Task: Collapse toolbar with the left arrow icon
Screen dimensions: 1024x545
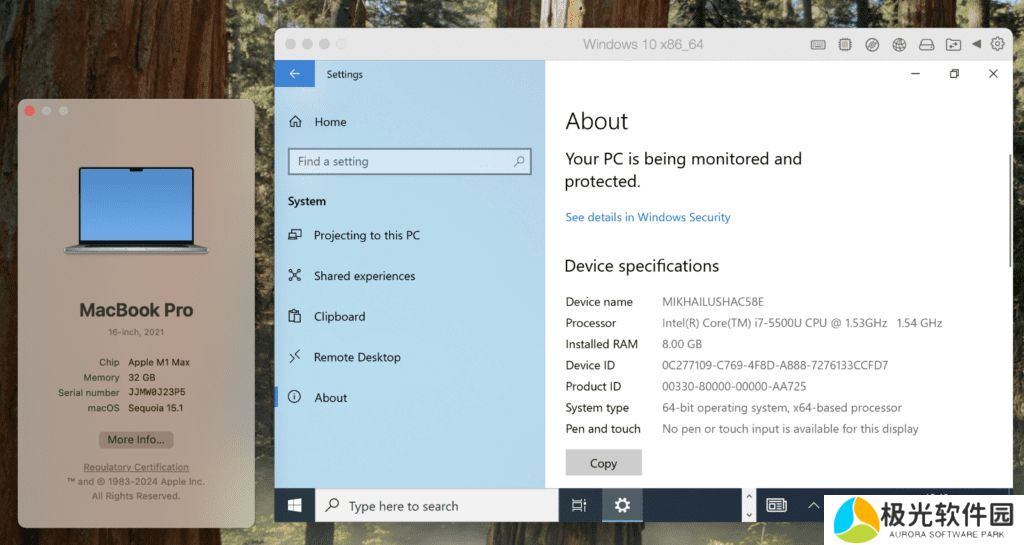Action: click(976, 45)
